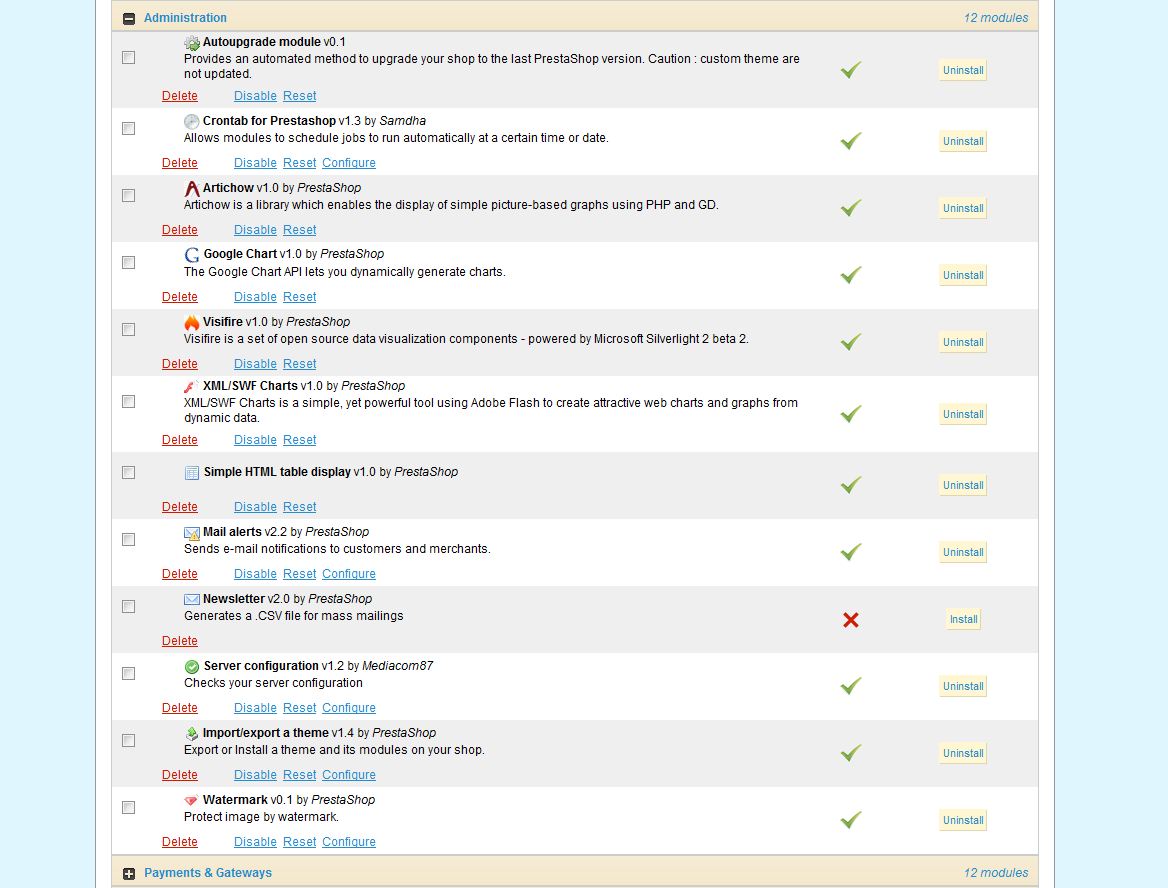Reset the Visifire module
The image size is (1168, 888).
coord(299,364)
